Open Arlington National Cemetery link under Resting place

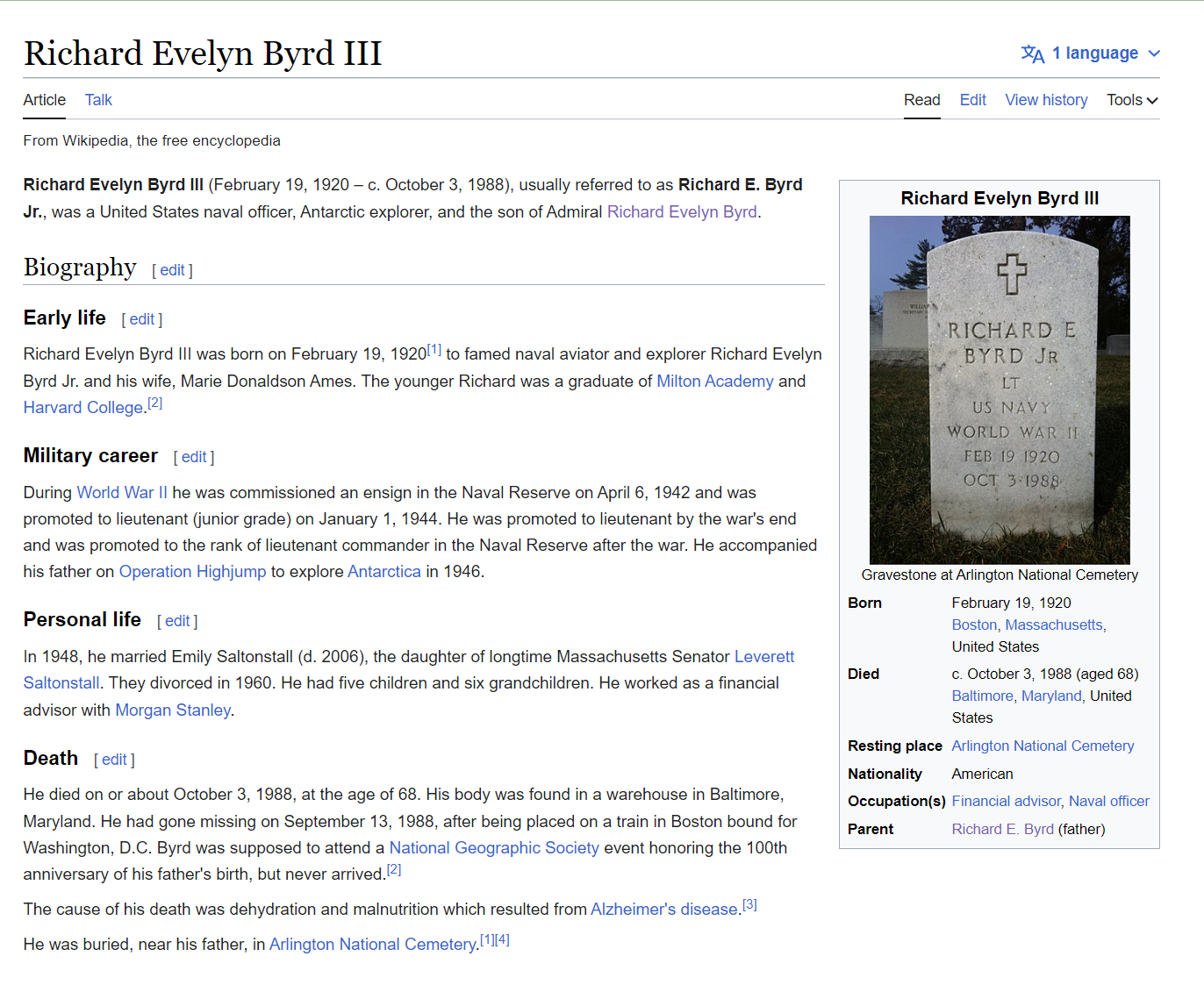(x=1043, y=746)
